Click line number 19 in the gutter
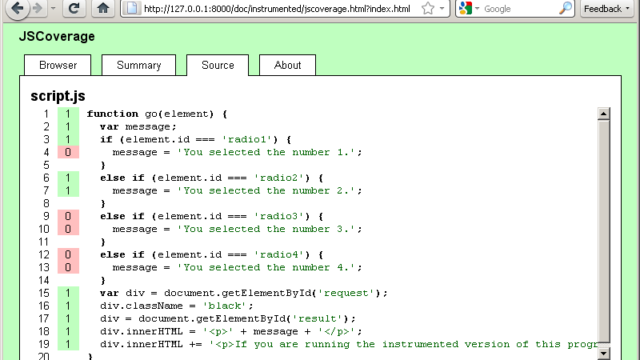640x360 pixels. 44,344
